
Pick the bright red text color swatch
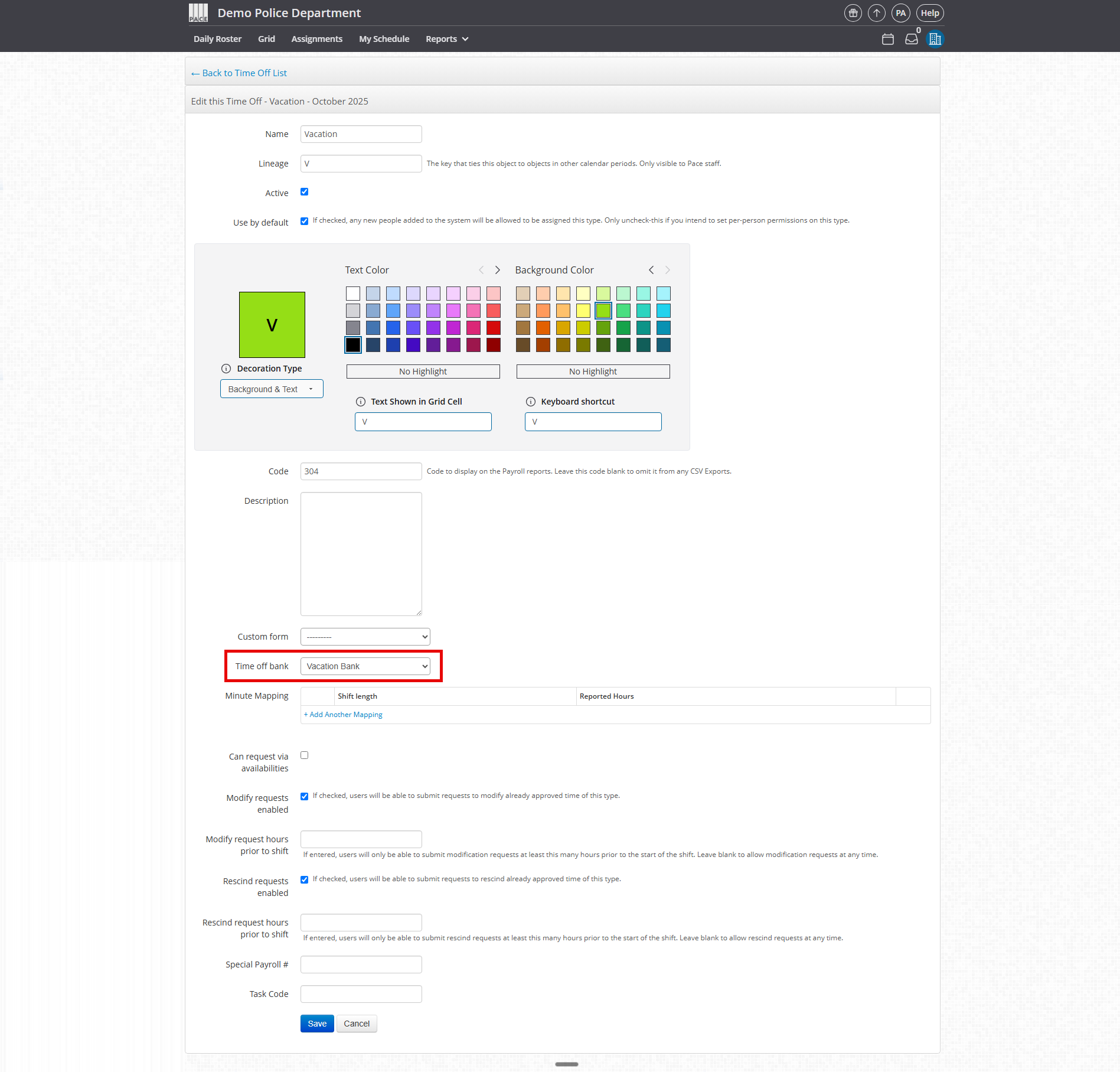tap(494, 328)
